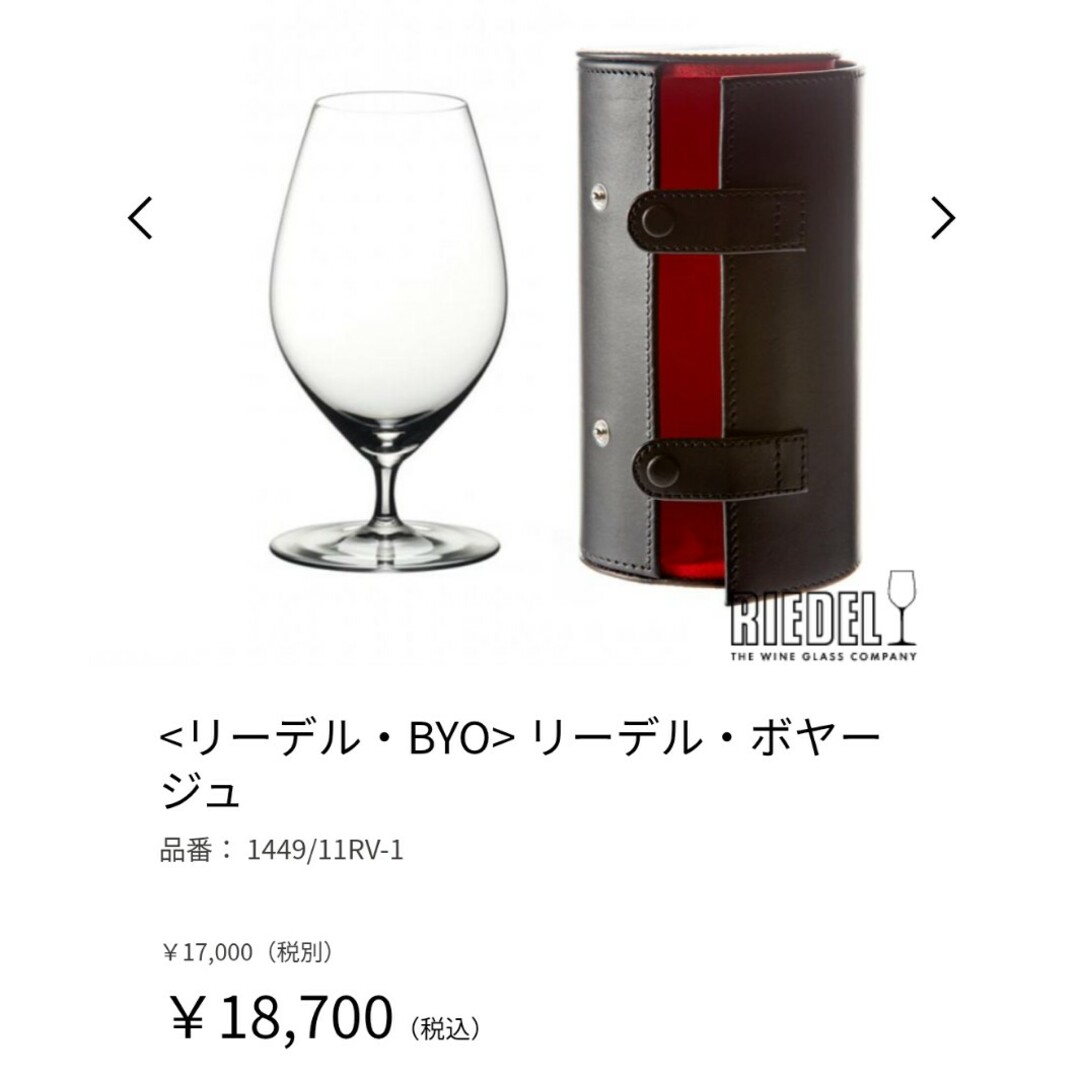Click the lower silver rivet on leather case

pos(601,431)
